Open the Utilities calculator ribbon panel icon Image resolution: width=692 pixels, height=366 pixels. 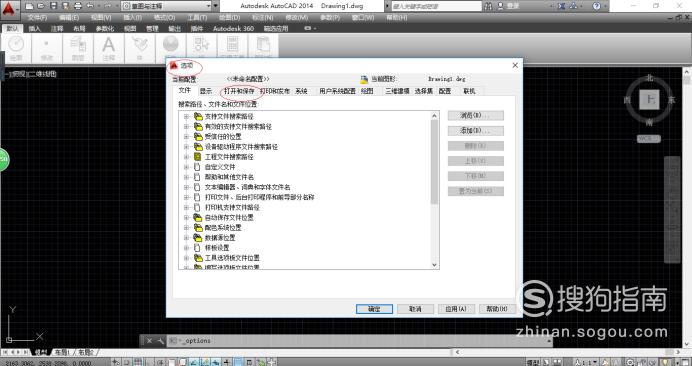[x=232, y=45]
